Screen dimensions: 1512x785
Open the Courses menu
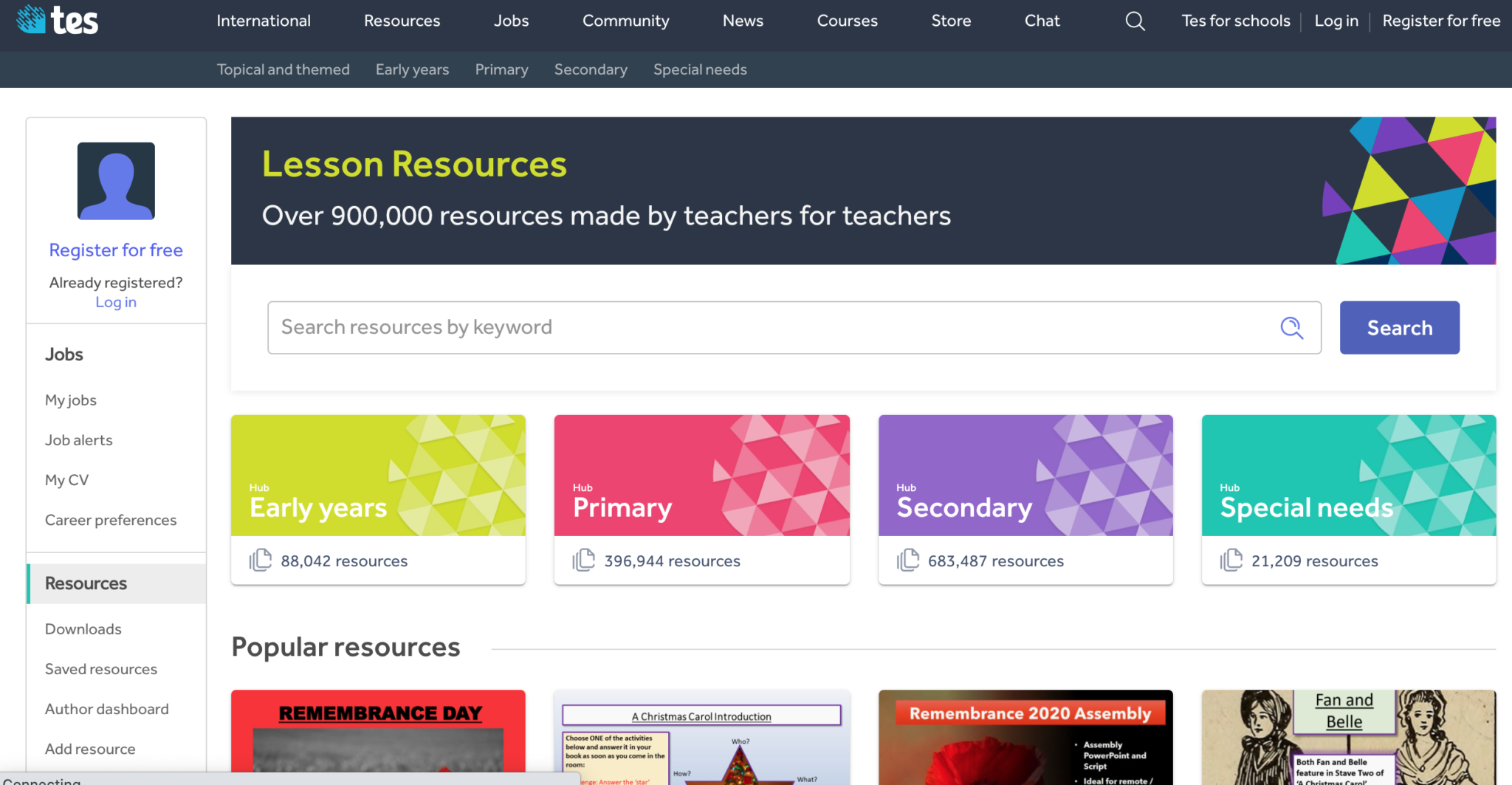click(x=847, y=21)
